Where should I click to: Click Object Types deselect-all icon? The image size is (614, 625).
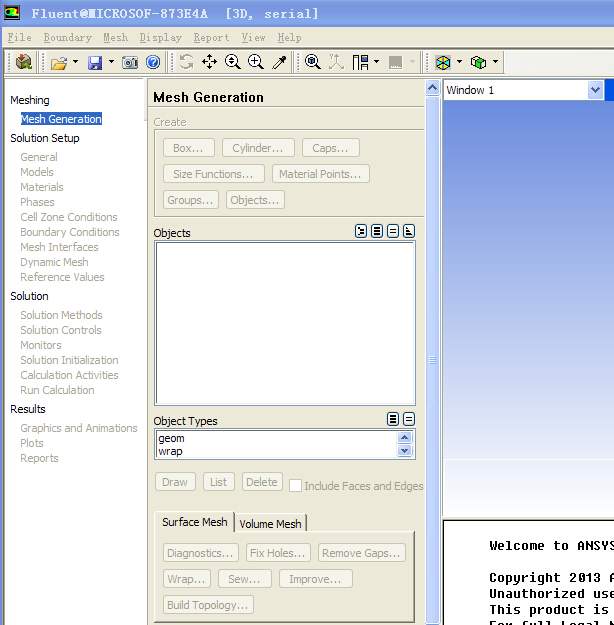point(409,419)
